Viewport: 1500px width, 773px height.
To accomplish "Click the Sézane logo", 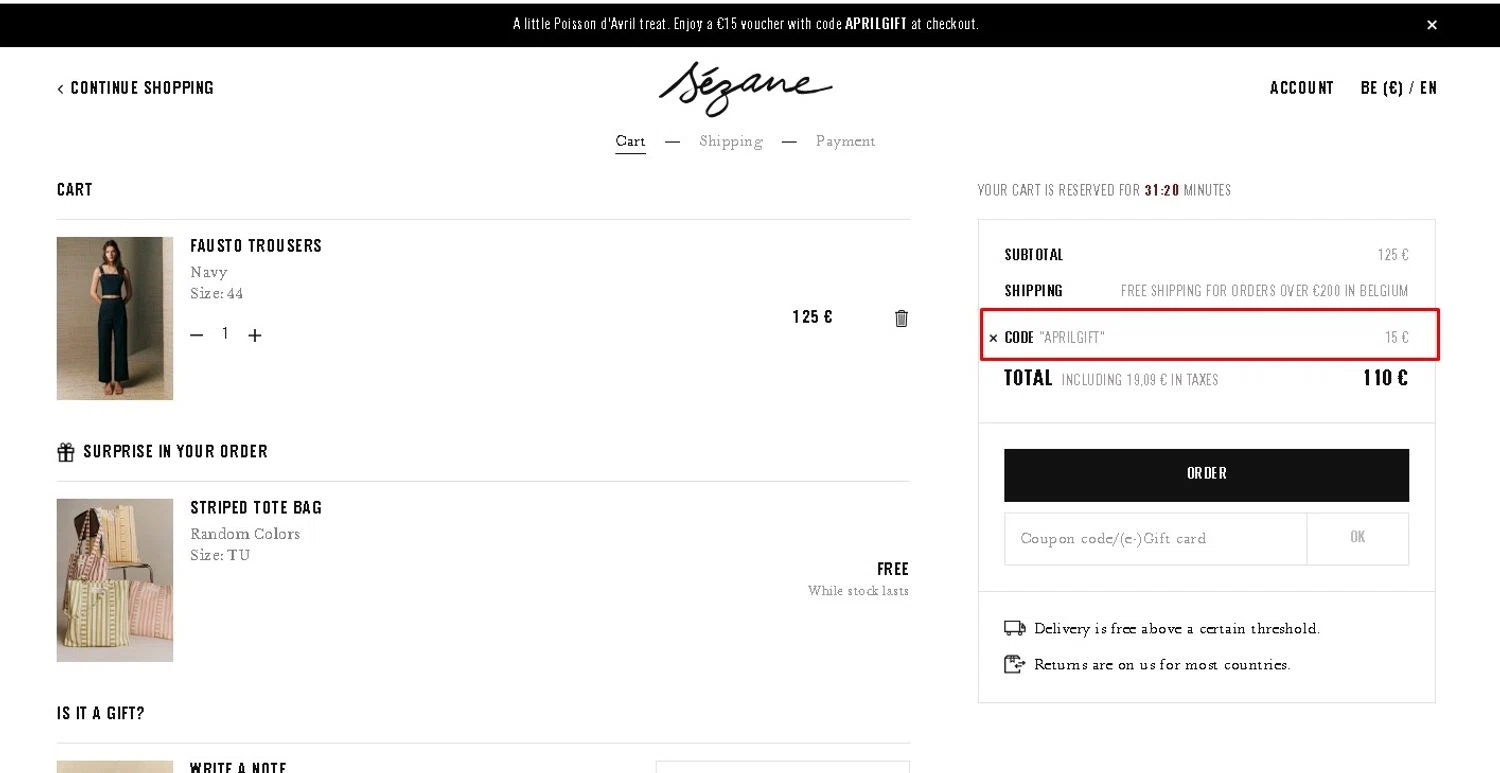I will [745, 87].
